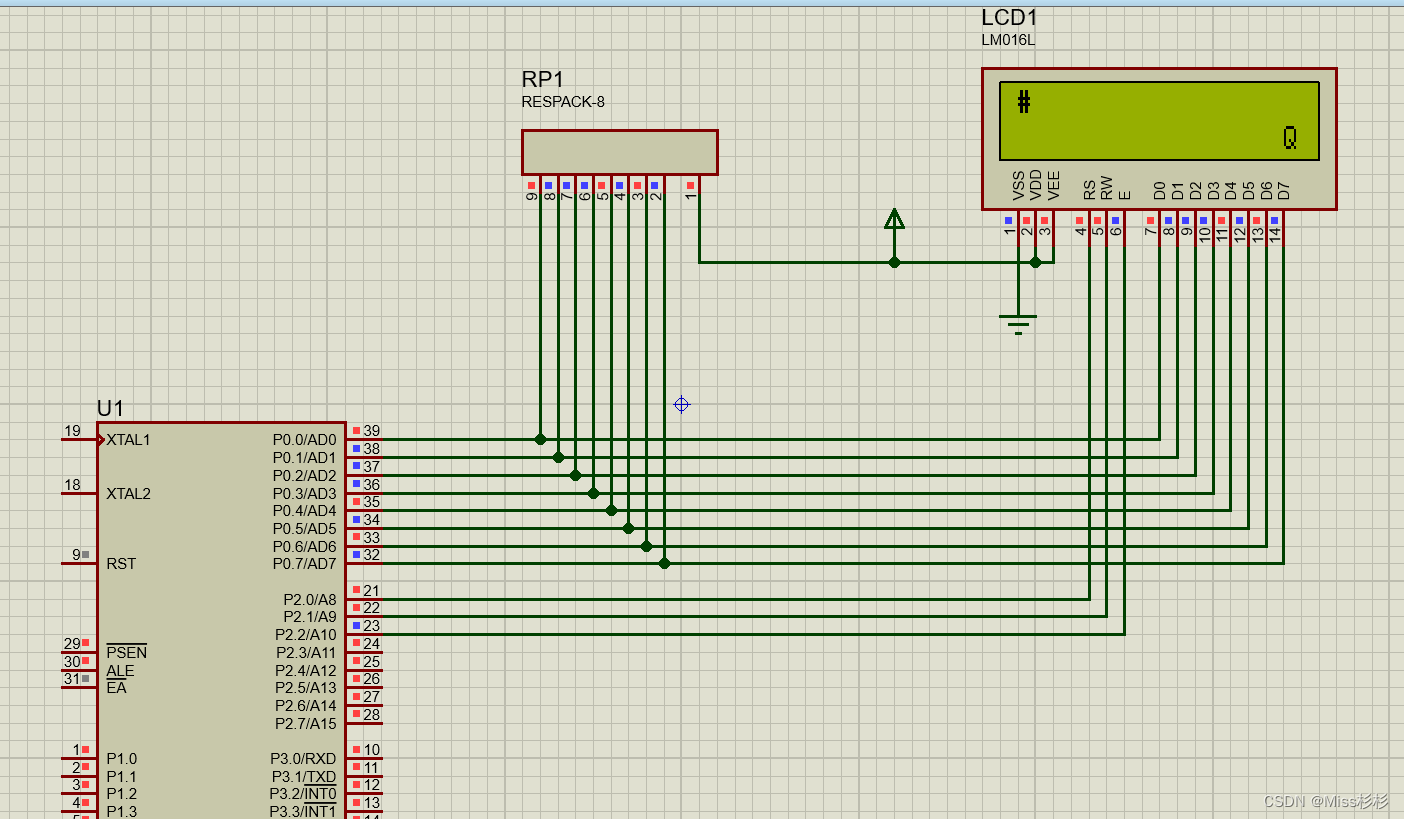This screenshot has height=819, width=1404.
Task: Click the RW pin label on LCD1
Action: pyautogui.click(x=1107, y=188)
